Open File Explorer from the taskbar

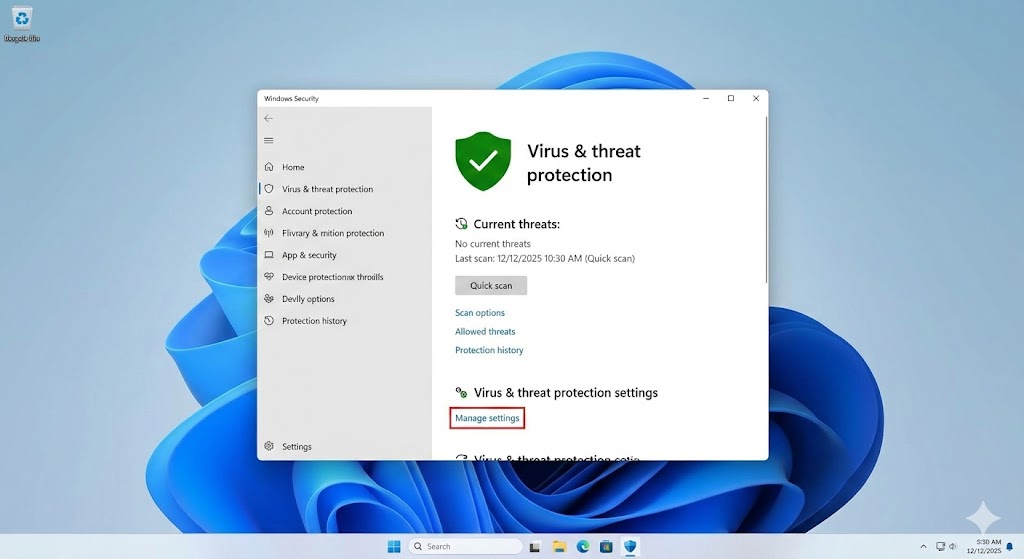(x=559, y=547)
